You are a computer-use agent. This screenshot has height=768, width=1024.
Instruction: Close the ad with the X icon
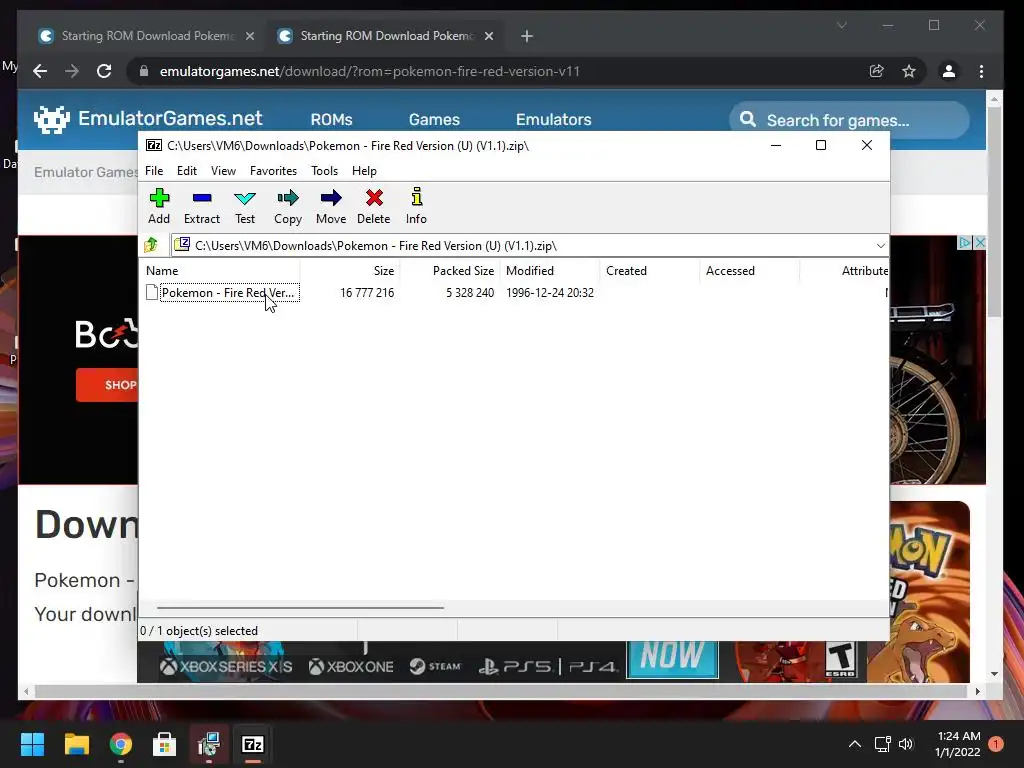(979, 242)
